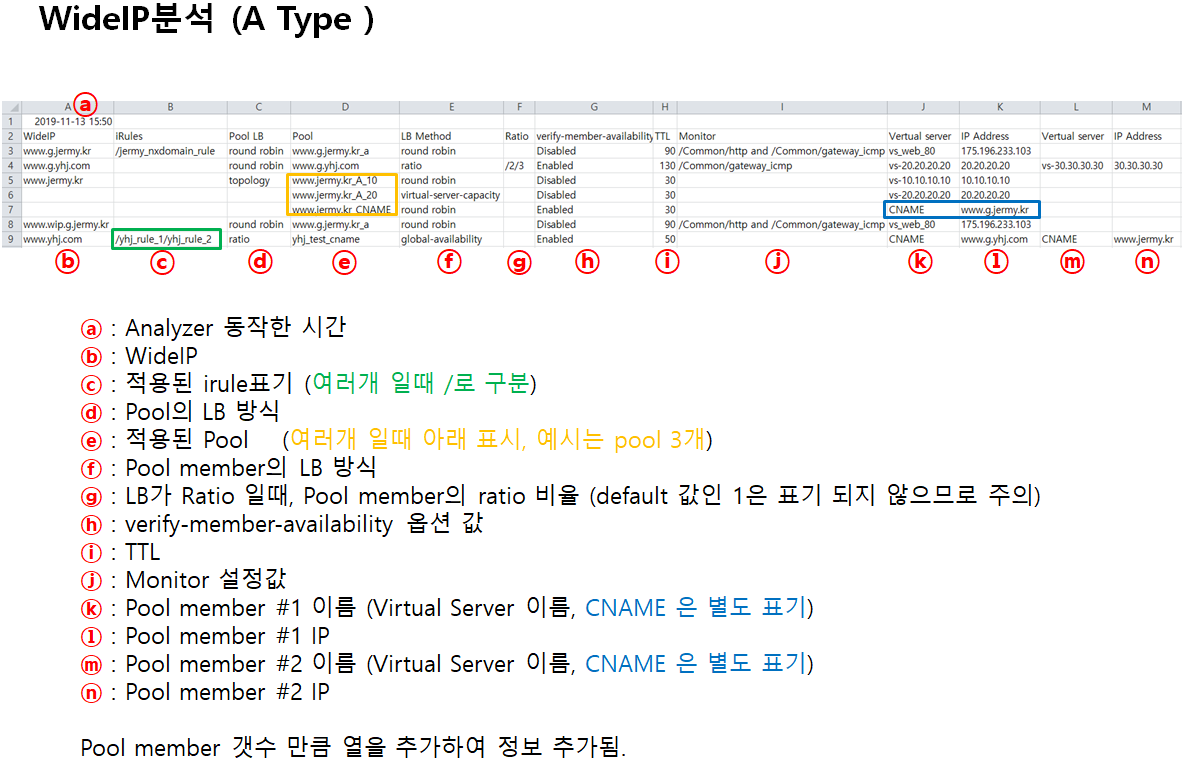This screenshot has width=1186, height=766.
Task: Click the TTL header cell
Action: coord(663,136)
